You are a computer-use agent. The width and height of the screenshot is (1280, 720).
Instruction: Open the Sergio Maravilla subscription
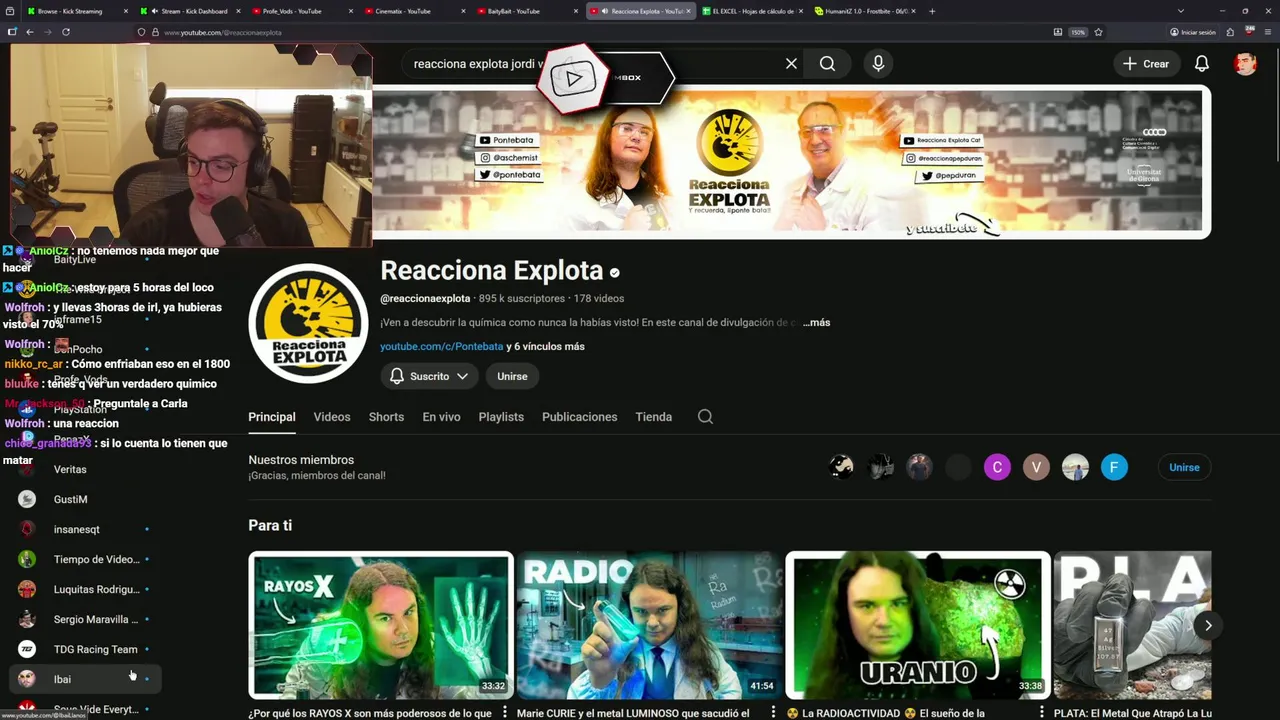tap(85, 619)
